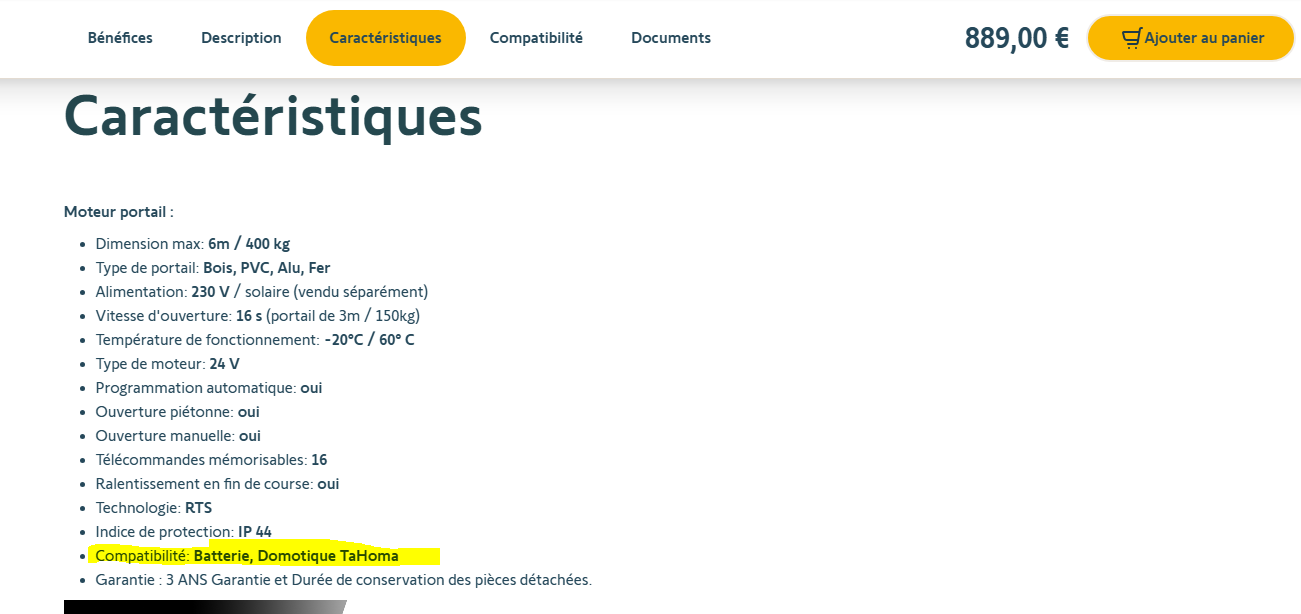Click the black banner image at page bottom
This screenshot has height=614, width=1301.
point(200,607)
